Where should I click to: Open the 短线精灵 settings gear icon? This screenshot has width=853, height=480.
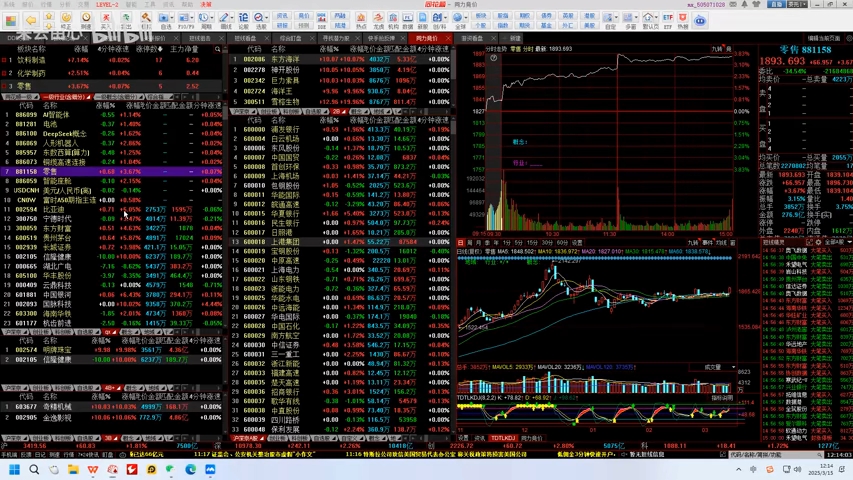click(x=819, y=242)
